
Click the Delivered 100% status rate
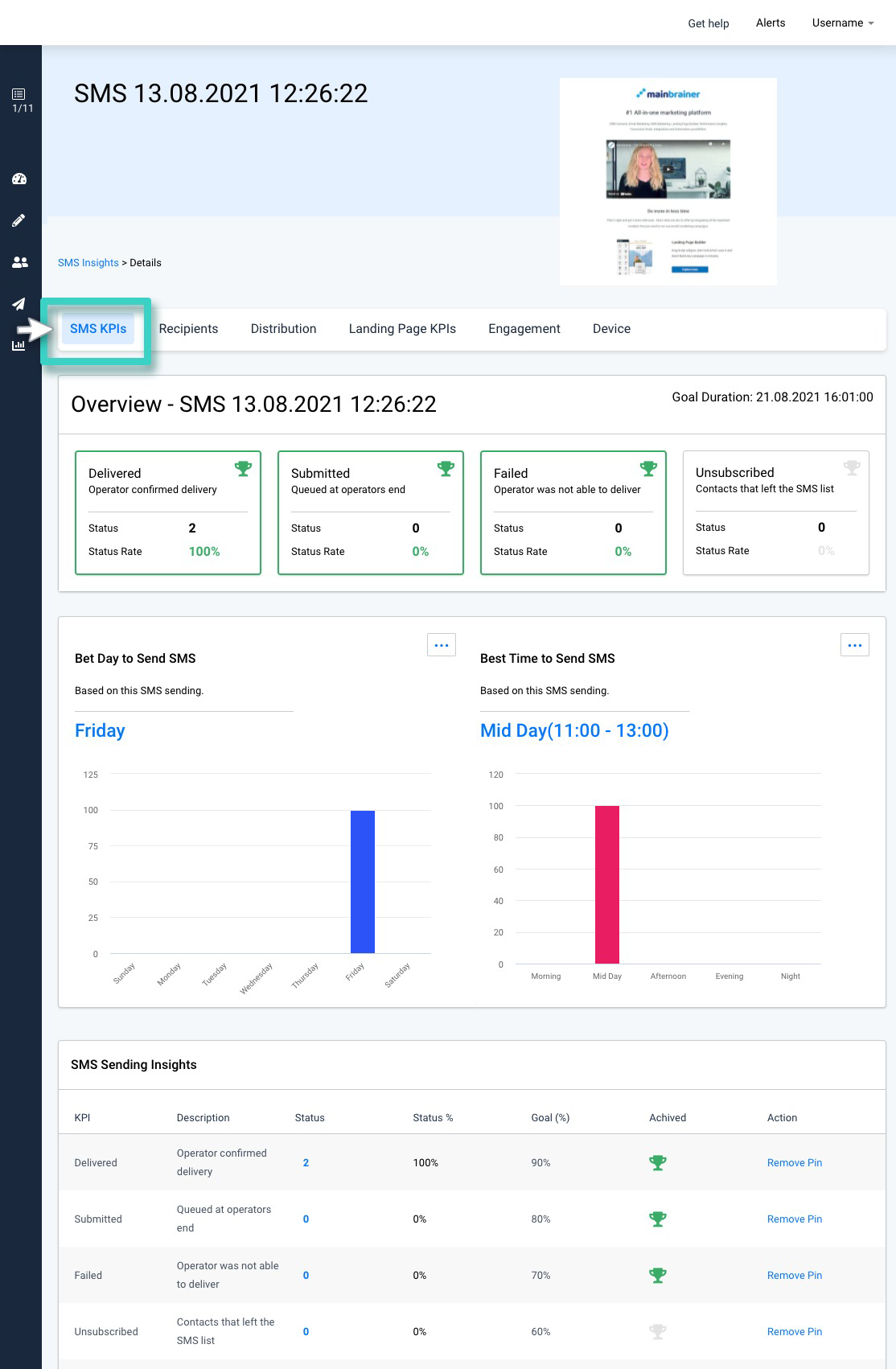[x=204, y=552]
